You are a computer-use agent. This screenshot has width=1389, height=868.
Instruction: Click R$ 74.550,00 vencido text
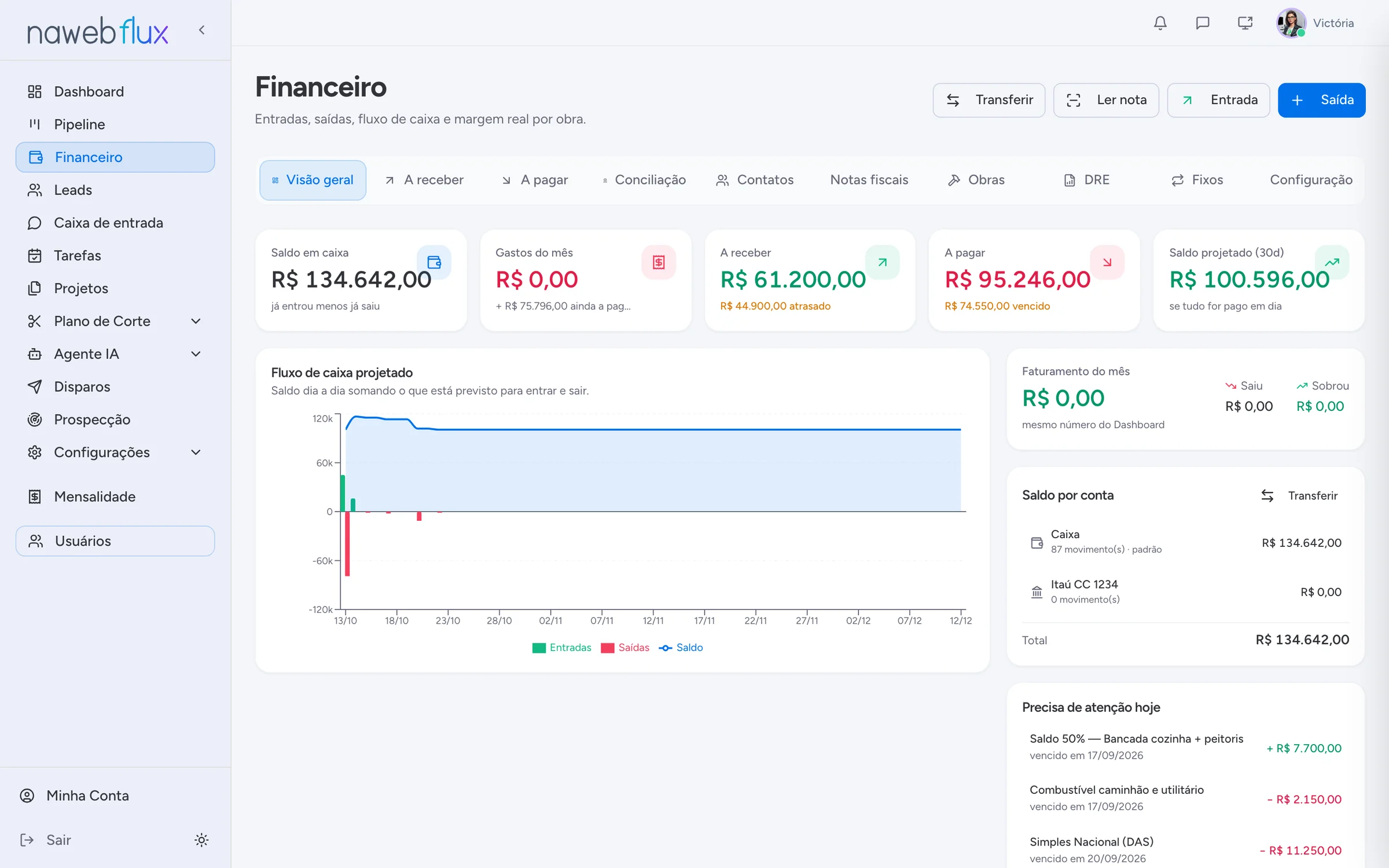coord(997,306)
